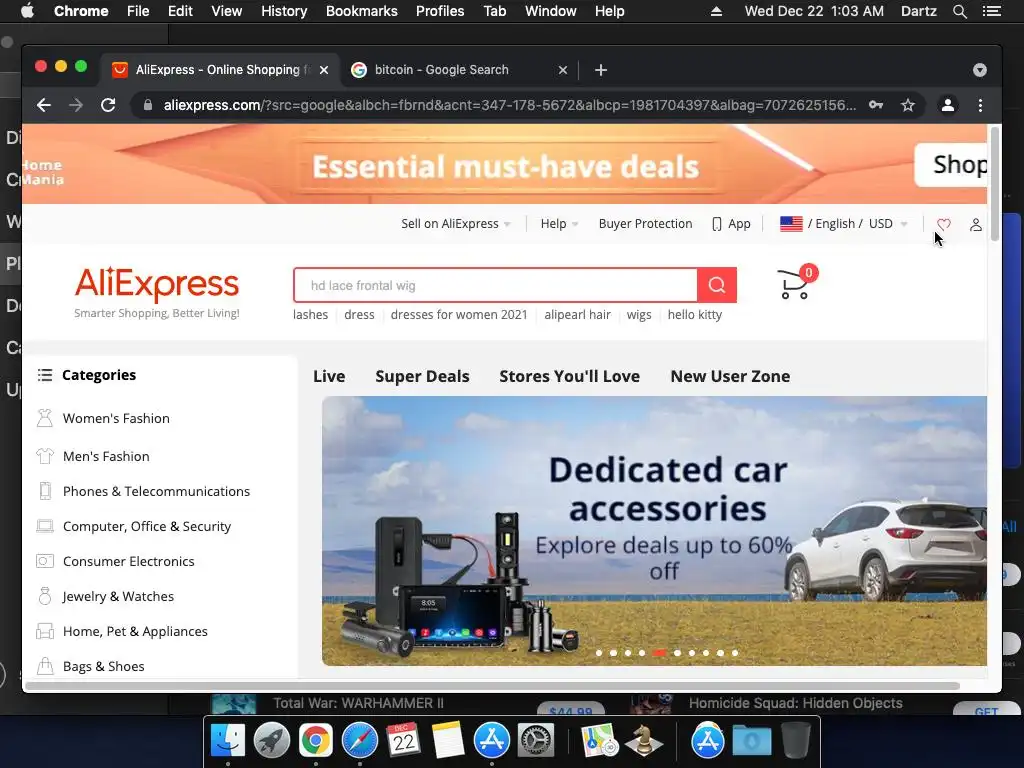Open the View menu
The image size is (1024, 768).
tap(227, 11)
